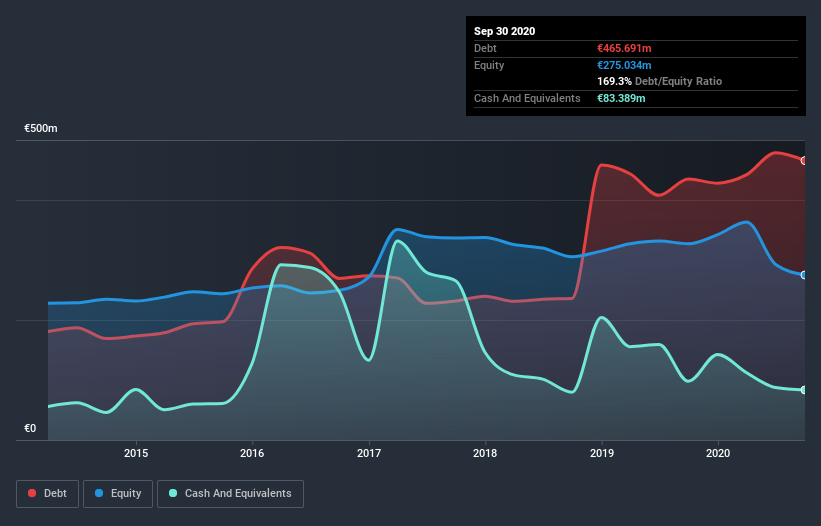Click the €500m axis label
This screenshot has height=526, width=821.
pyautogui.click(x=41, y=128)
